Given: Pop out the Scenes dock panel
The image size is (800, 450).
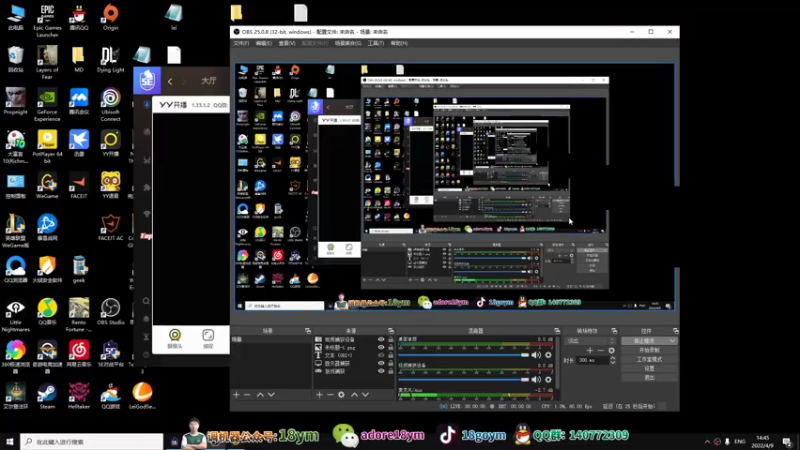Looking at the screenshot, I should point(308,331).
